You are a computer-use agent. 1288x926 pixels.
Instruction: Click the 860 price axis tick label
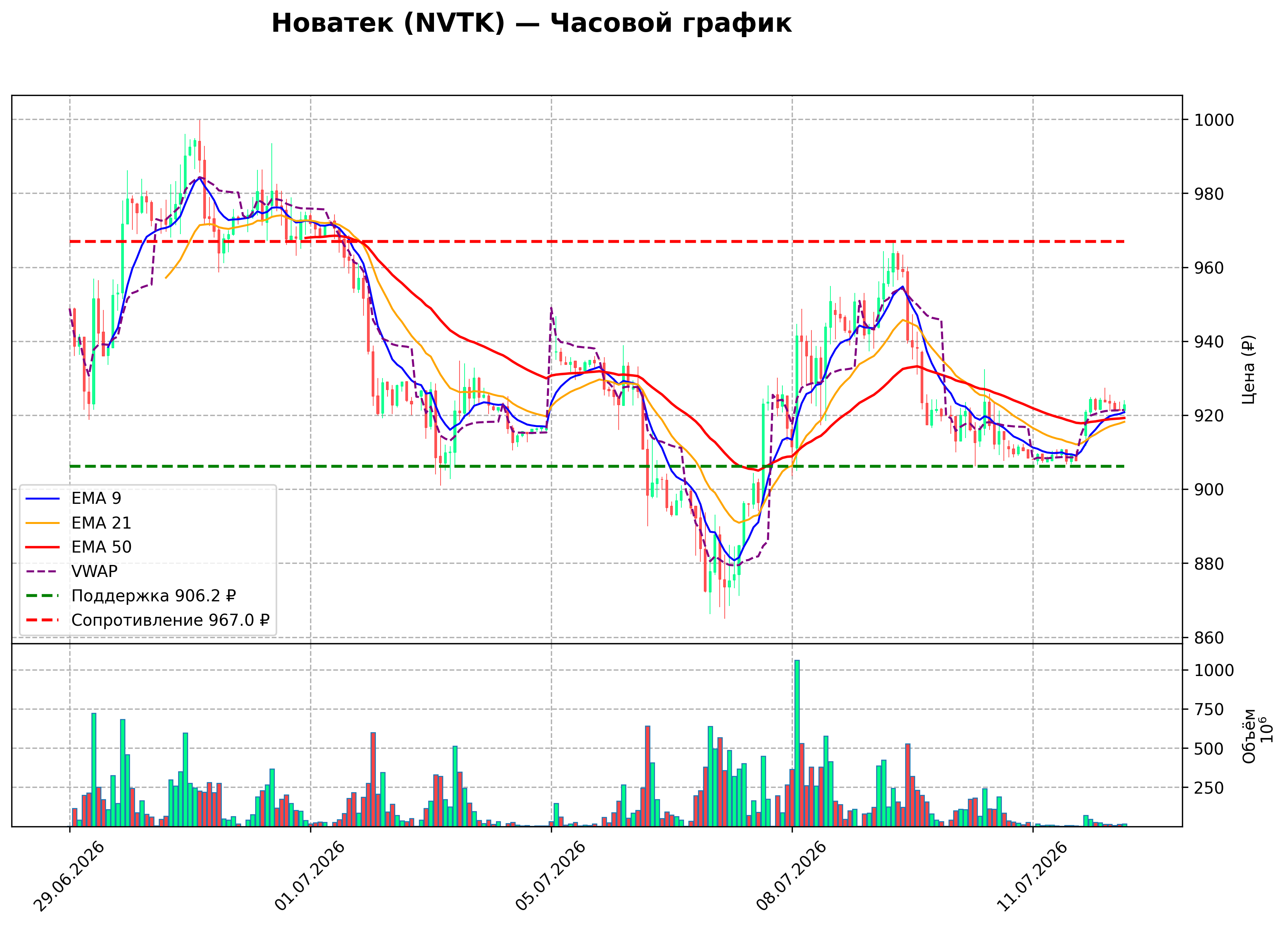(x=1209, y=638)
